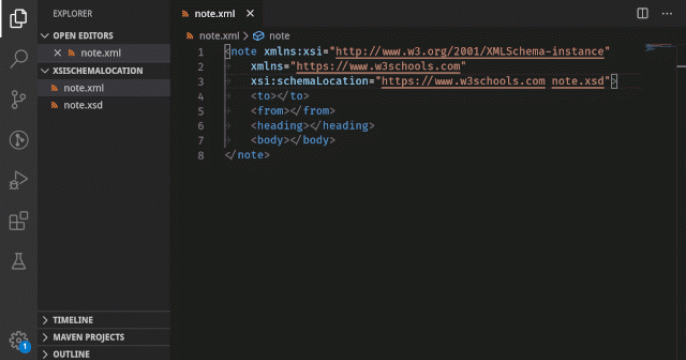Viewport: 686px width, 360px height.
Task: Close note.xml from Open Editors list
Action: point(57,53)
